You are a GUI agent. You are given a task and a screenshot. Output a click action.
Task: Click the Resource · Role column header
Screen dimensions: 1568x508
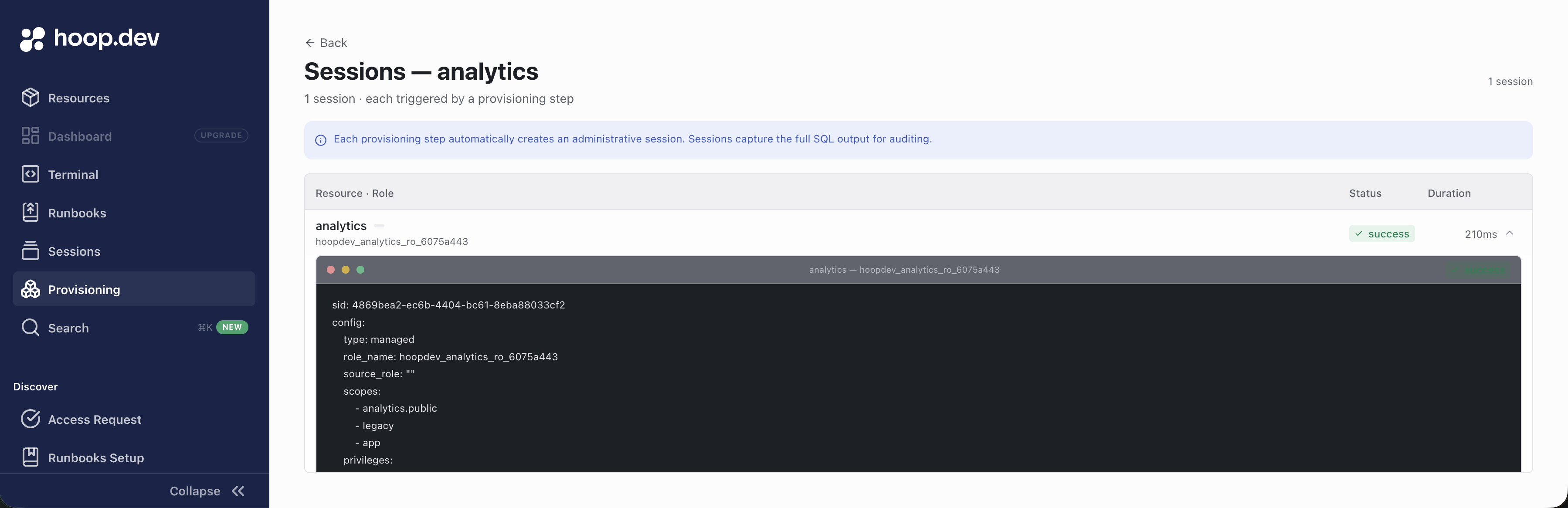click(354, 193)
